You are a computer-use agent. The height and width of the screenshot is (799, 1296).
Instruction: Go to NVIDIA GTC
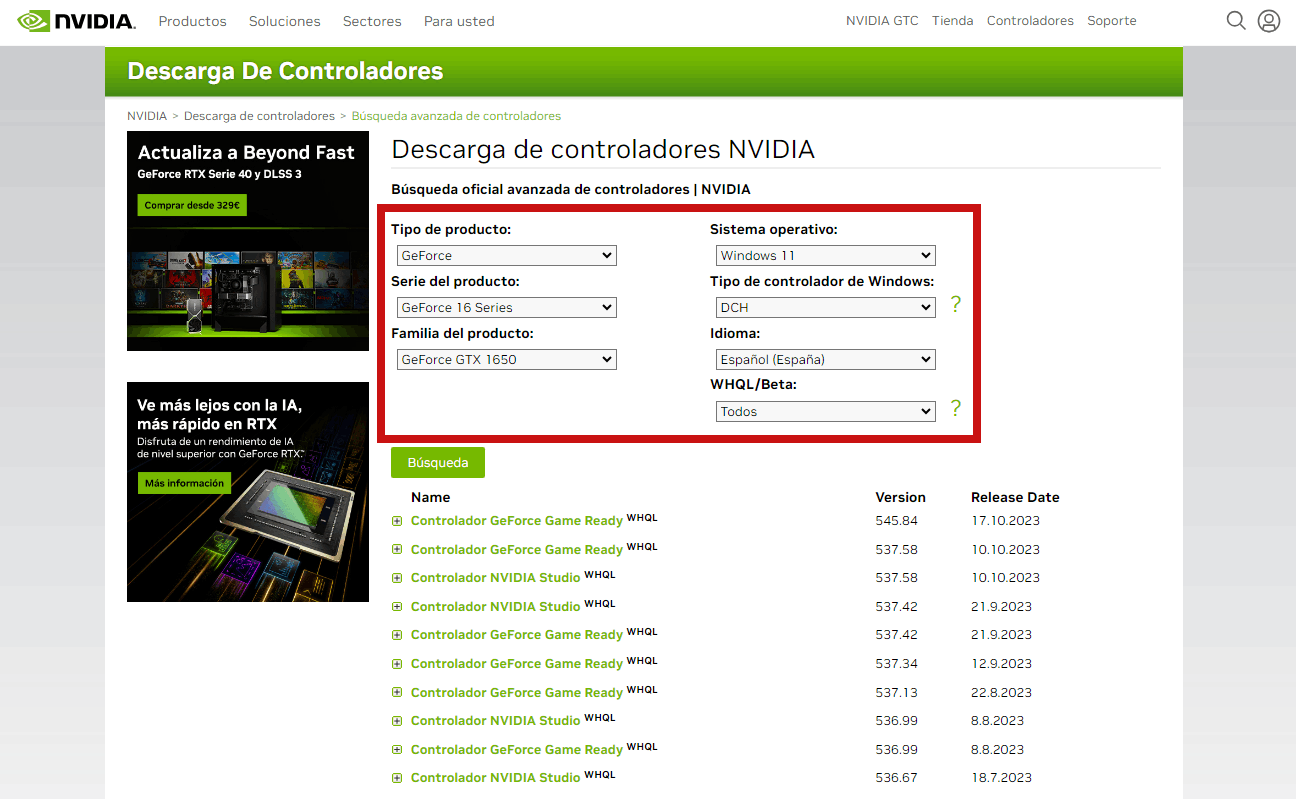tap(882, 21)
